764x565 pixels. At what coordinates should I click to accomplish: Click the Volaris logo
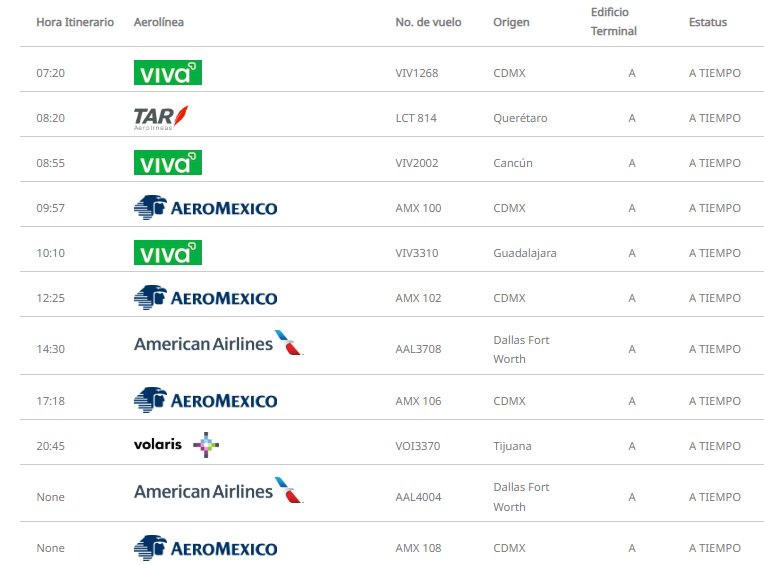176,445
